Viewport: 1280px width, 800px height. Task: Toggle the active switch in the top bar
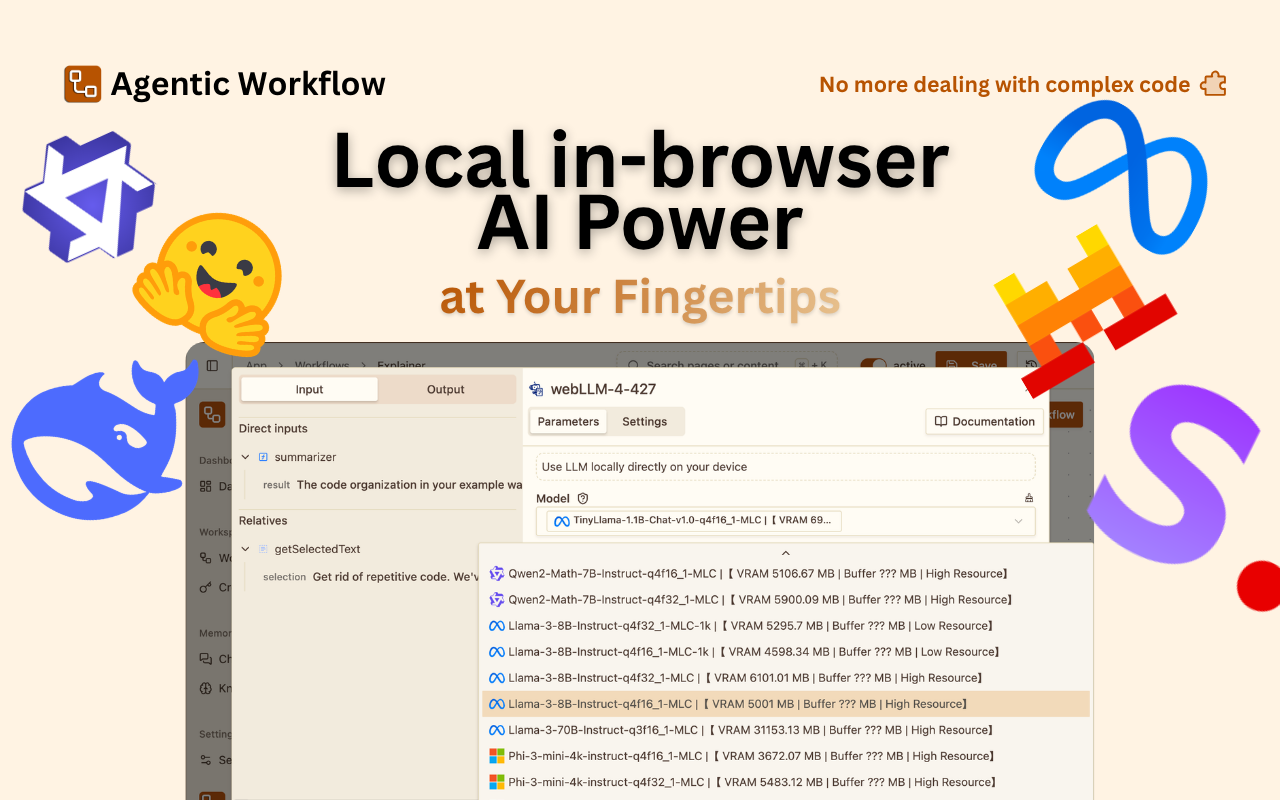(x=875, y=365)
